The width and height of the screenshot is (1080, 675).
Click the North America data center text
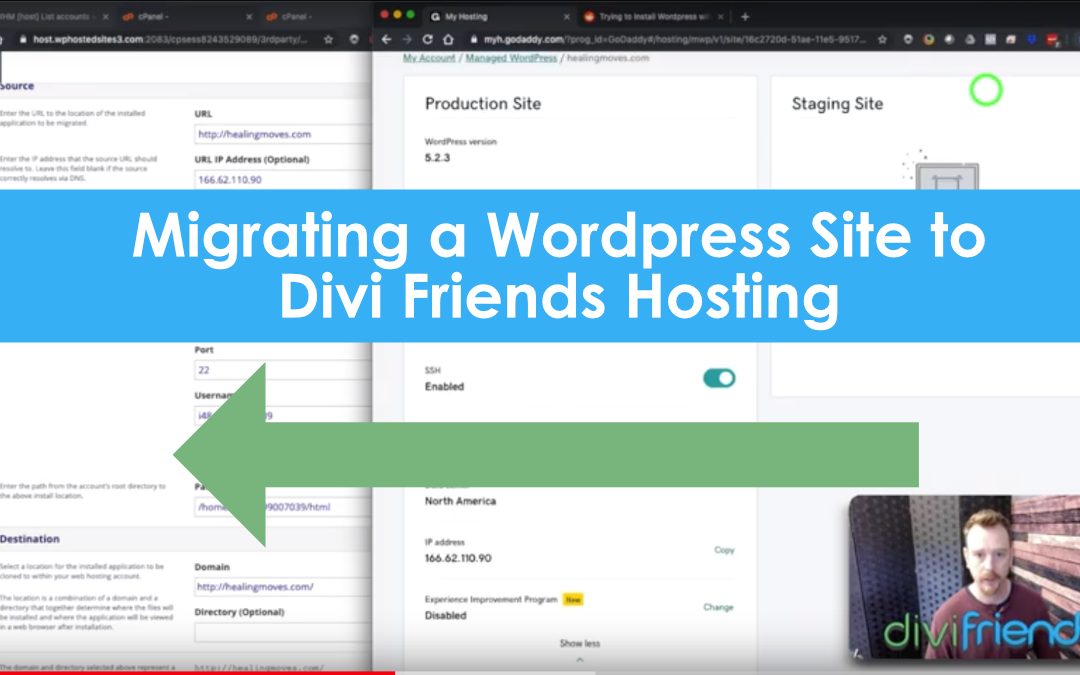460,501
